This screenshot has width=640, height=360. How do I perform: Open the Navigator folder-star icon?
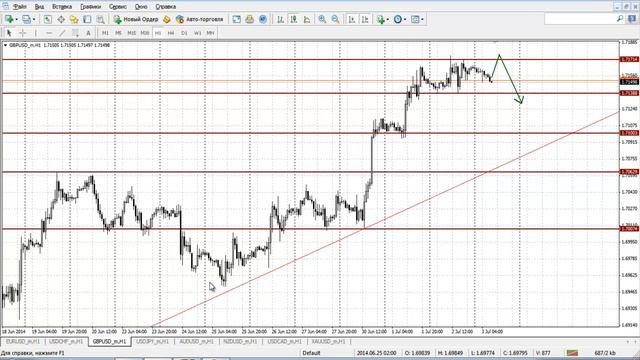(x=74, y=19)
